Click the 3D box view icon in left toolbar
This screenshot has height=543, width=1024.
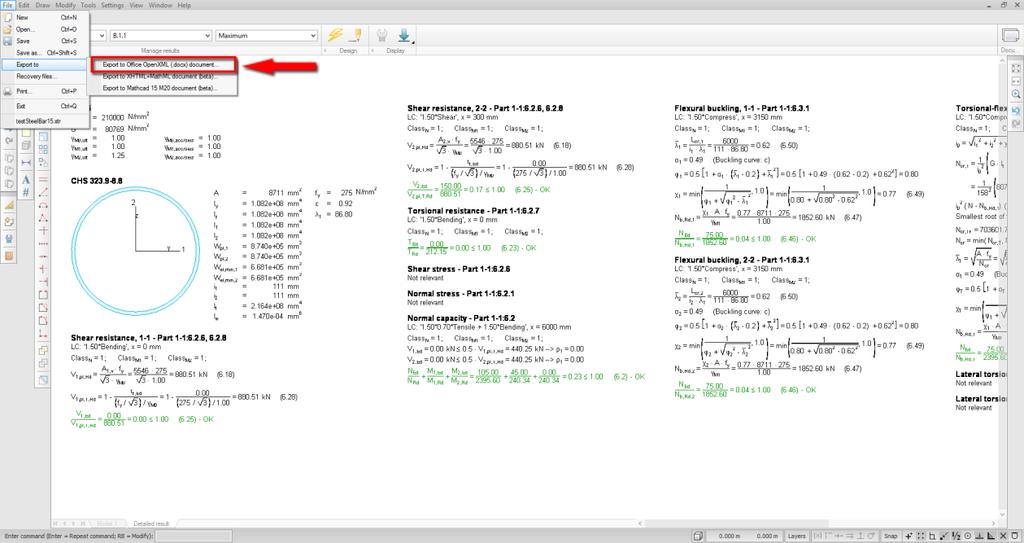(25, 145)
